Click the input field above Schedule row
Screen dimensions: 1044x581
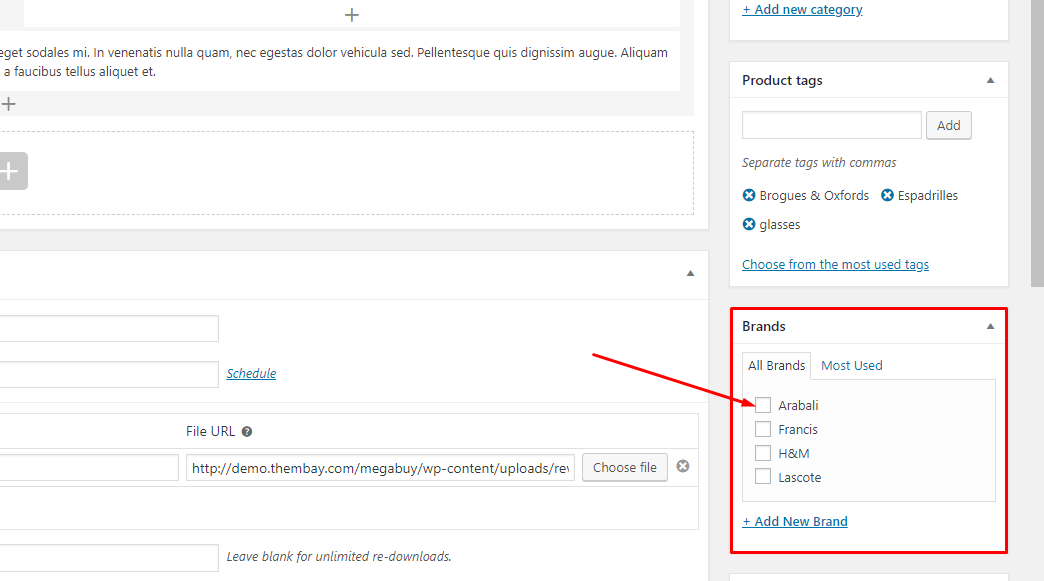(109, 328)
